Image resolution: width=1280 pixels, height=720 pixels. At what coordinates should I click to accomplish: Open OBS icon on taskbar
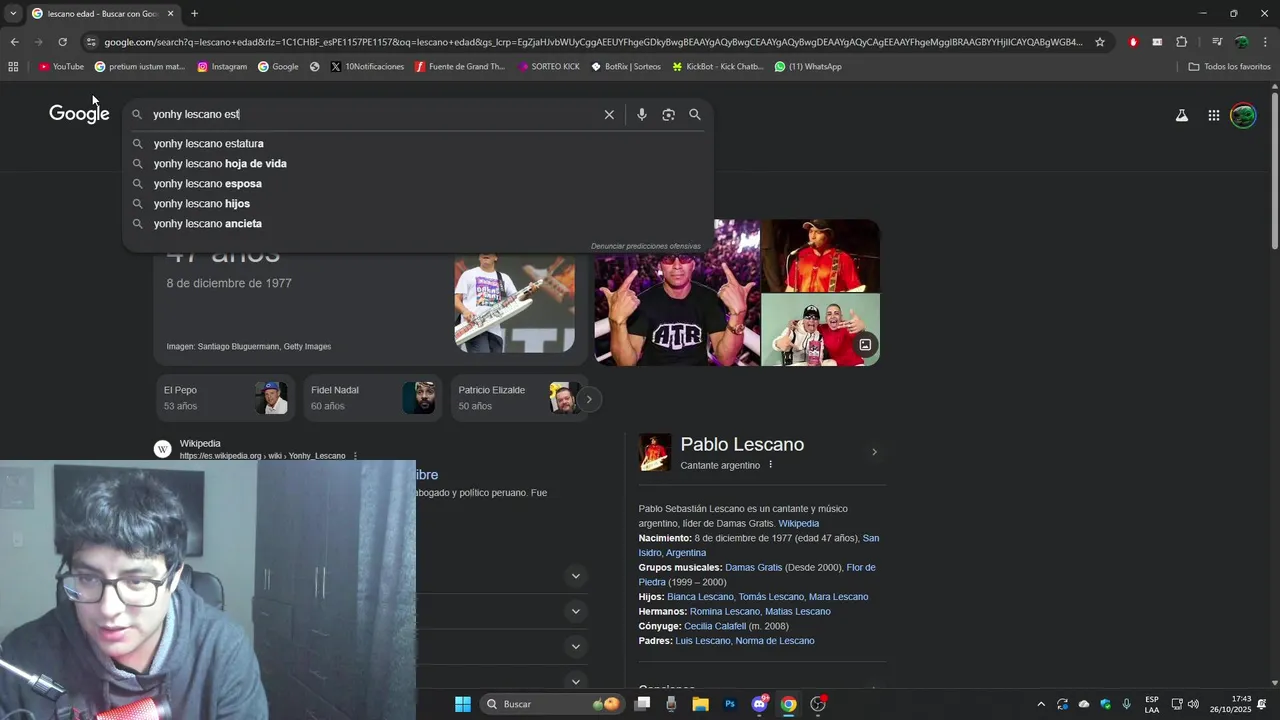818,704
